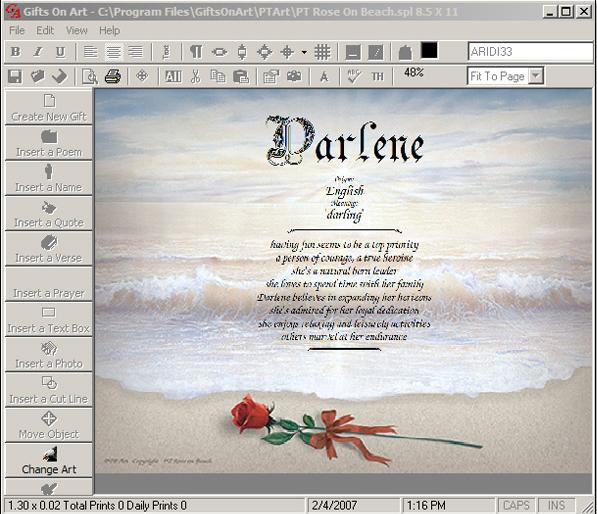Click the ARIDI33 font name field

coord(530,51)
